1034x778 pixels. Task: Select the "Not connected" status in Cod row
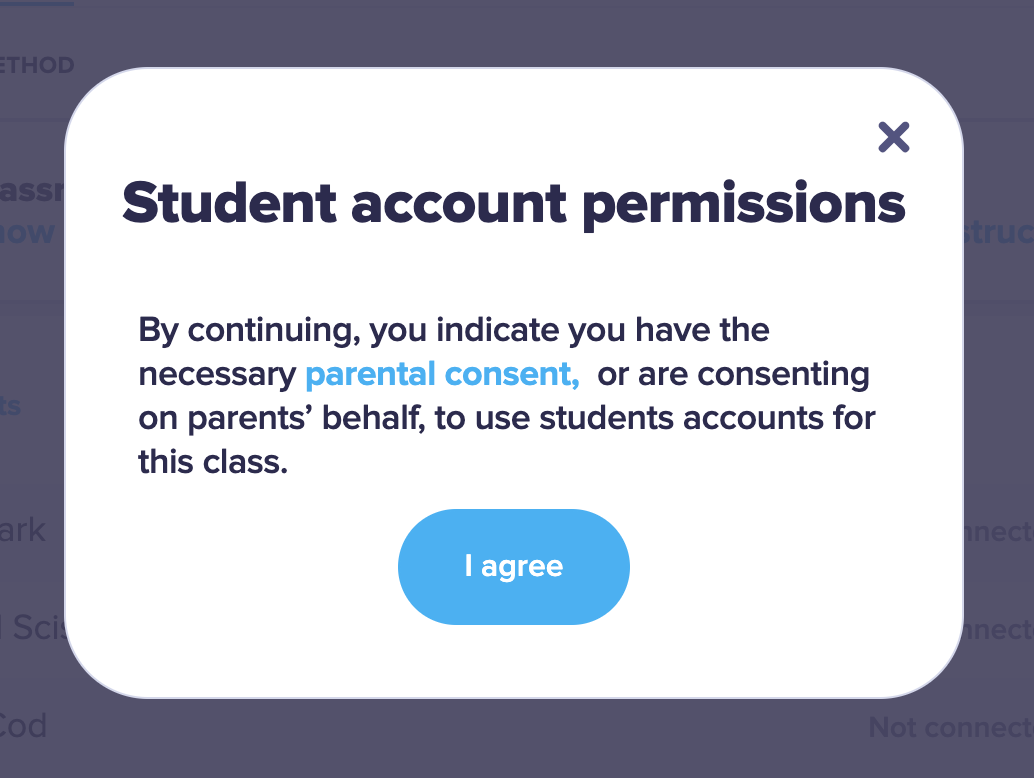(x=950, y=727)
